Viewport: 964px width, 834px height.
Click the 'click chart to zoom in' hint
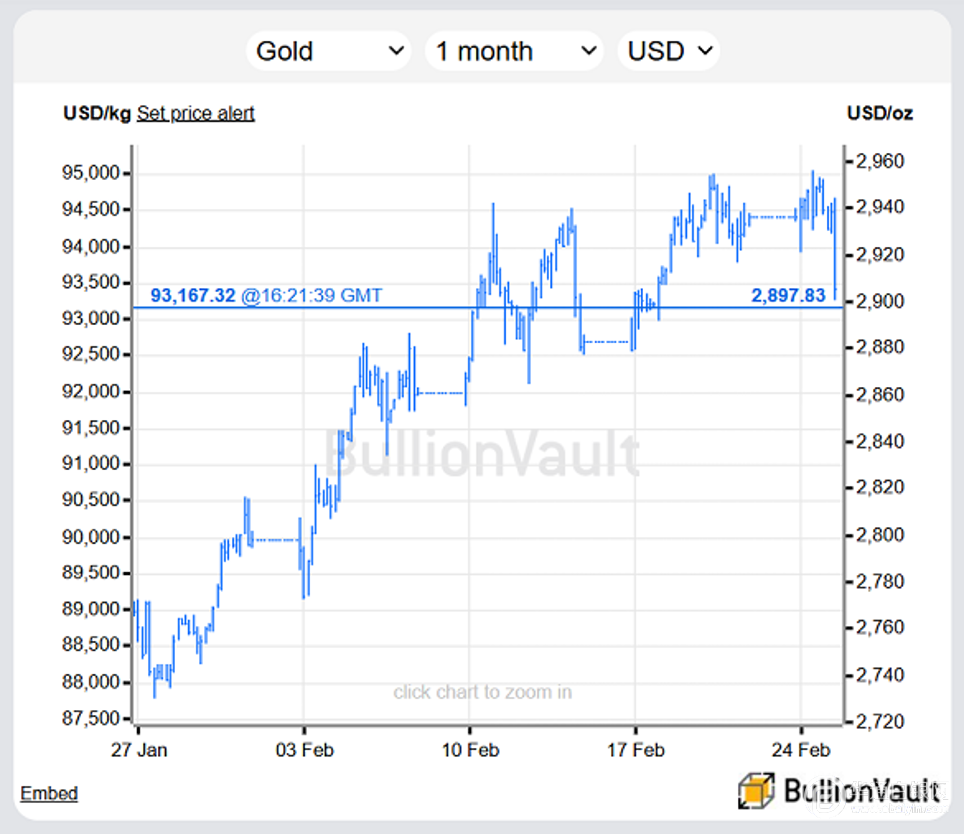coord(483,692)
